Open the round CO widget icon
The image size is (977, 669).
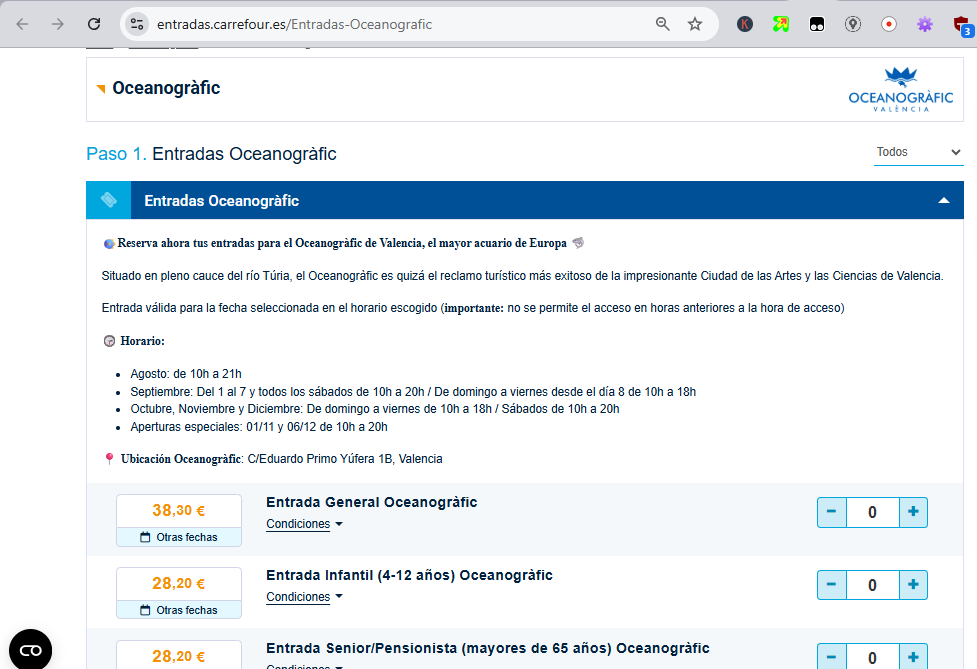click(30, 649)
